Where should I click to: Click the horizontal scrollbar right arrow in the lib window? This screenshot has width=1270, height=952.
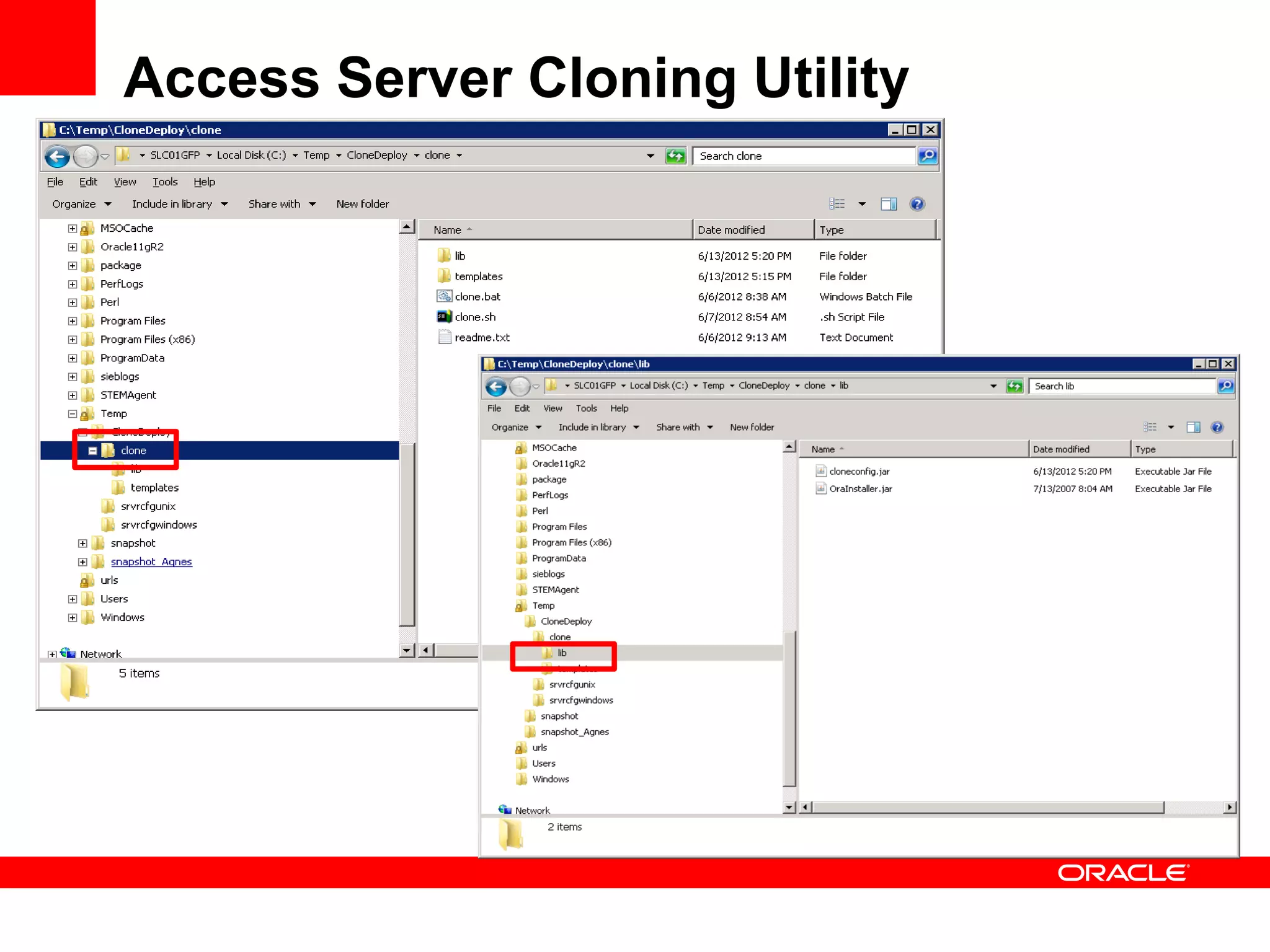1230,807
